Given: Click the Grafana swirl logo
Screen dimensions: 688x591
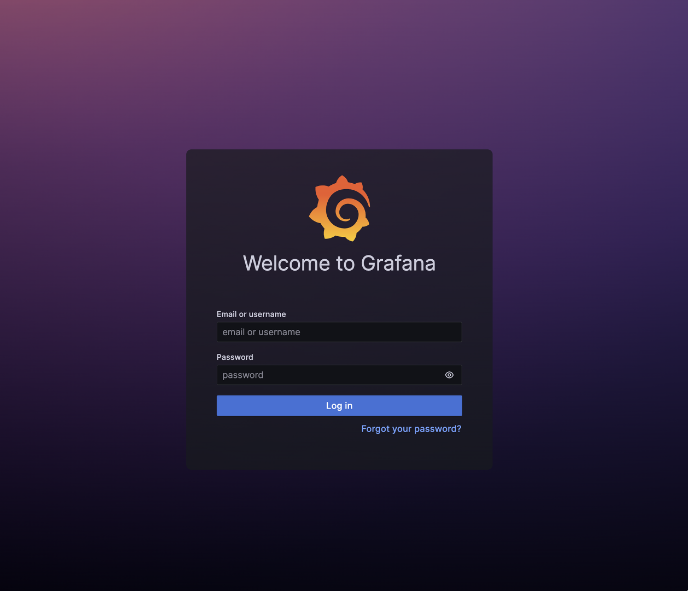Looking at the screenshot, I should pyautogui.click(x=340, y=208).
